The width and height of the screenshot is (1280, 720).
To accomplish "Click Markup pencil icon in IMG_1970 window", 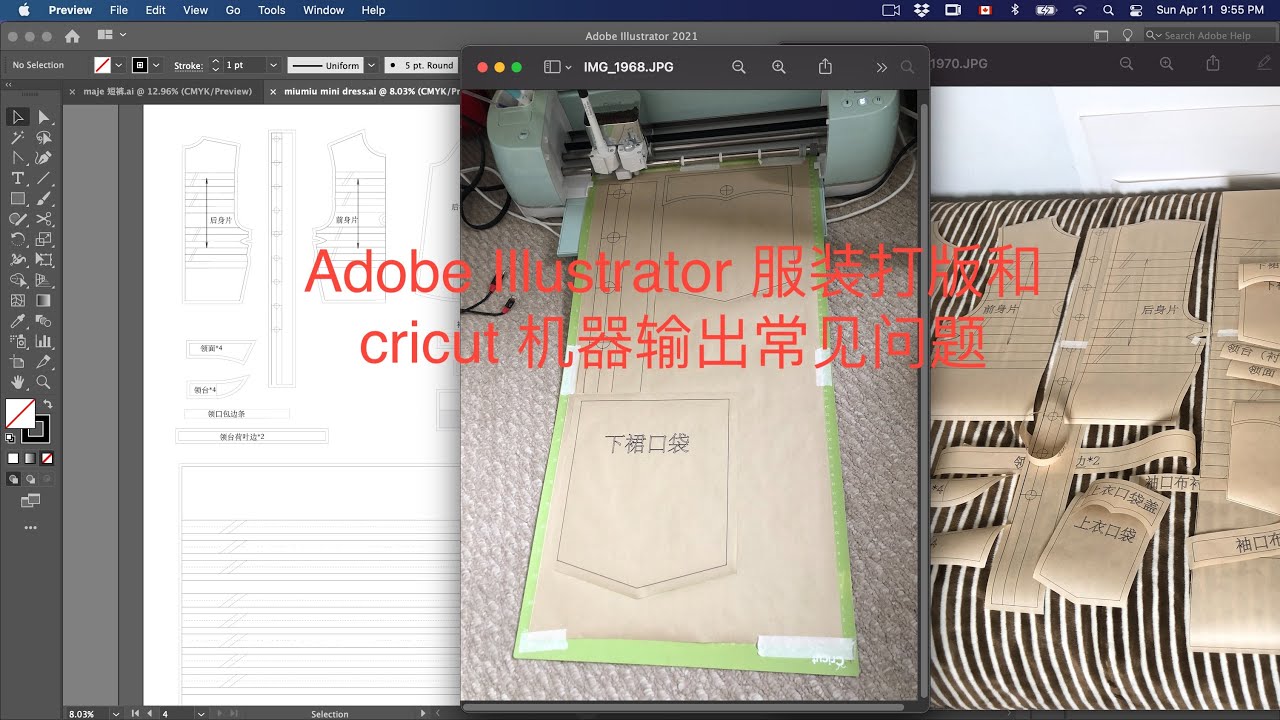I will coord(1264,63).
